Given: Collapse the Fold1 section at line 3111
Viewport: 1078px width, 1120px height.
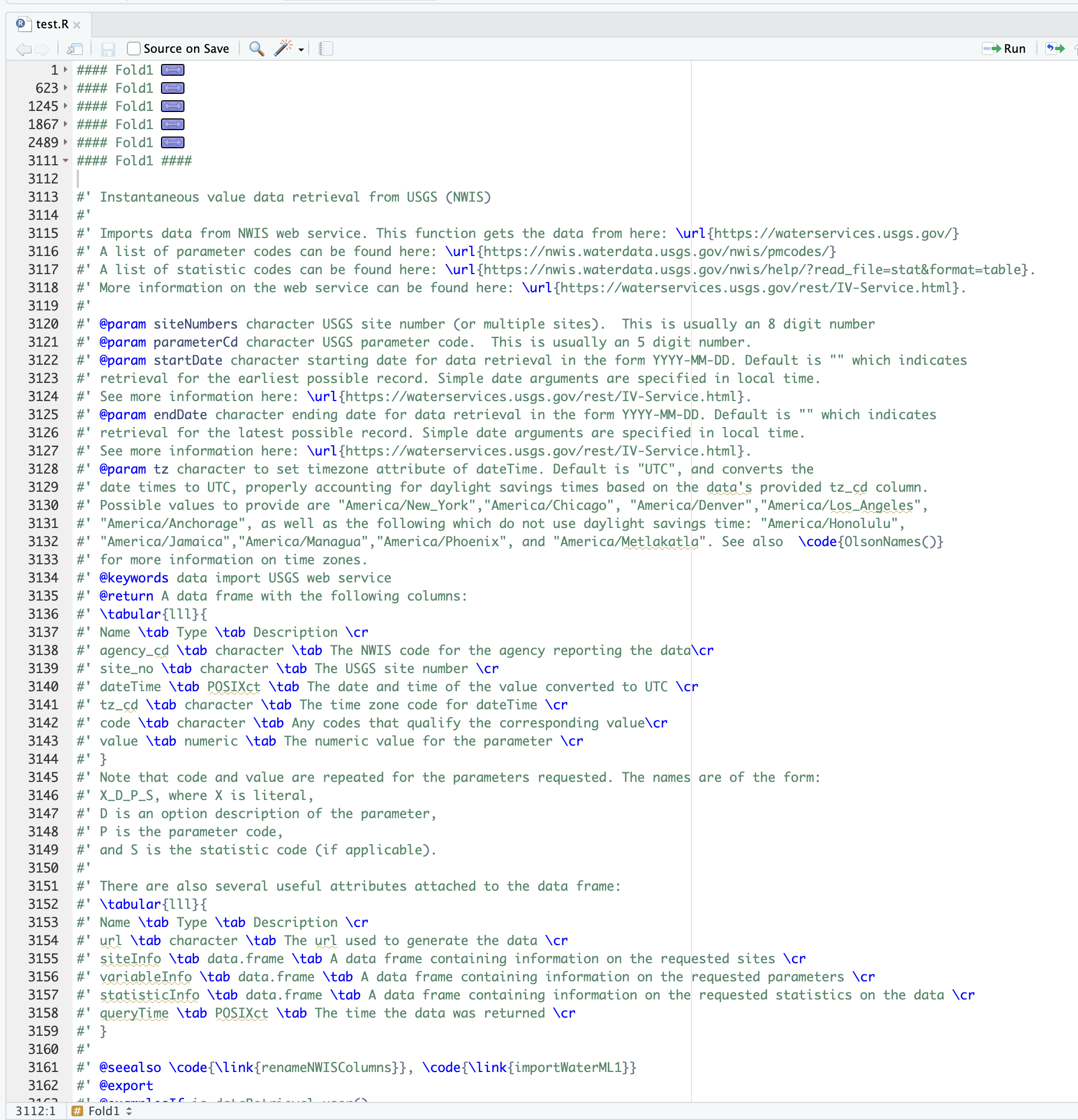Looking at the screenshot, I should coord(65,161).
